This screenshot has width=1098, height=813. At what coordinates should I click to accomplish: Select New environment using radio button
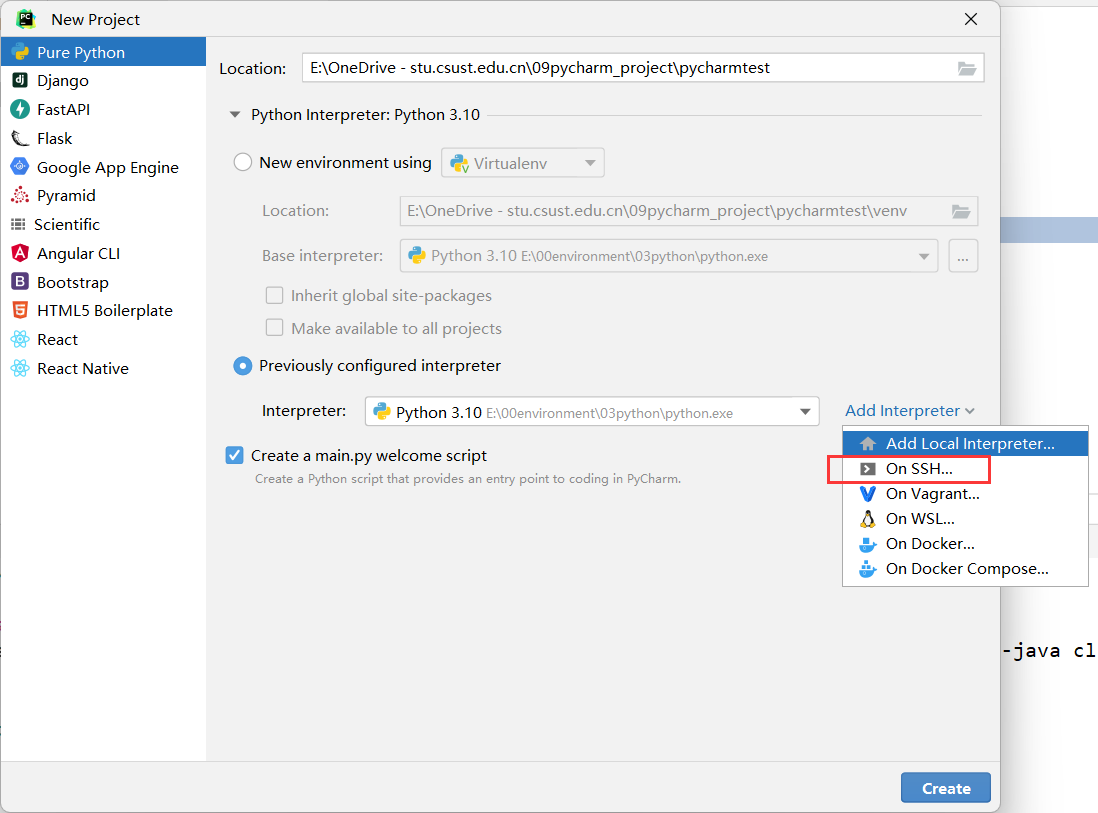(242, 162)
